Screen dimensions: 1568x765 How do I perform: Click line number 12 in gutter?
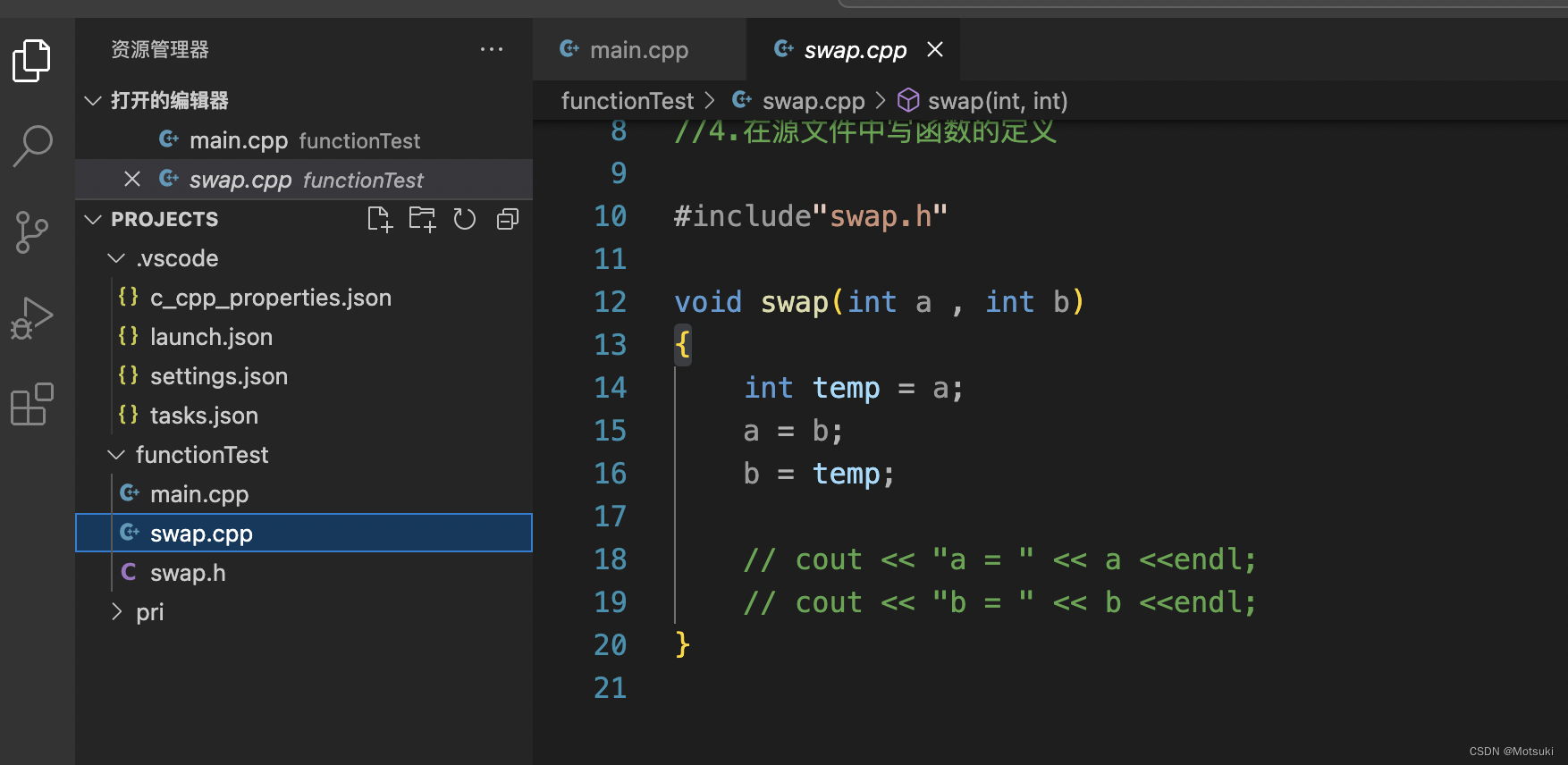click(x=611, y=302)
